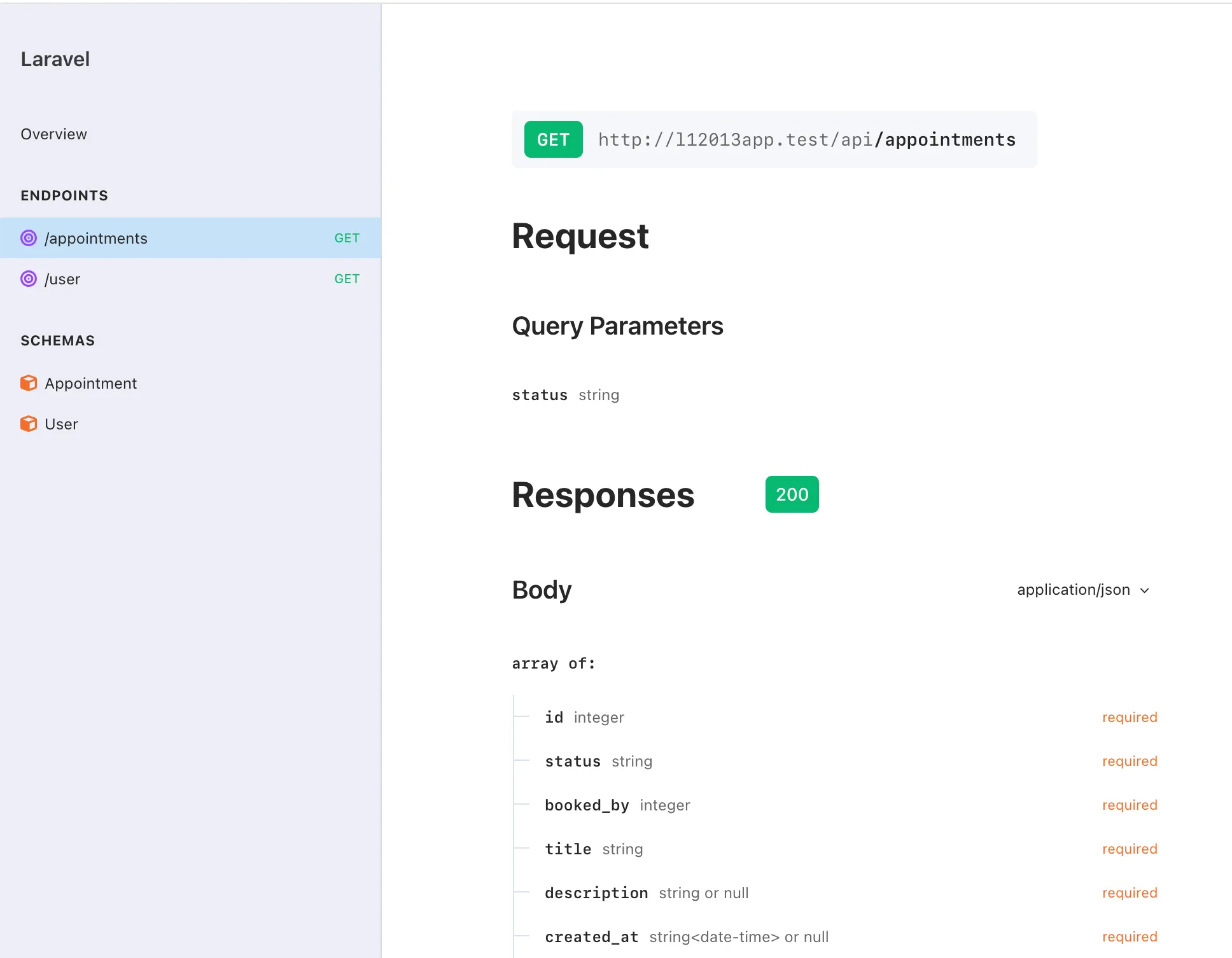Click the orange cube icon beside User
Viewport: 1232px width, 958px height.
tap(29, 424)
